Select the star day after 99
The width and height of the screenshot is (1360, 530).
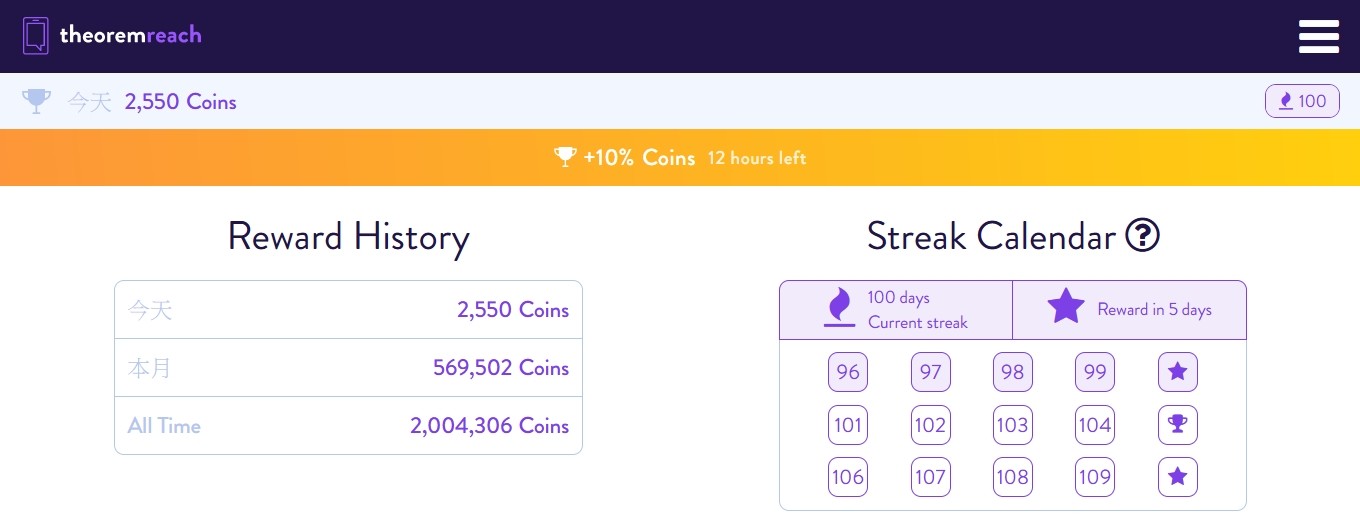pyautogui.click(x=1177, y=372)
